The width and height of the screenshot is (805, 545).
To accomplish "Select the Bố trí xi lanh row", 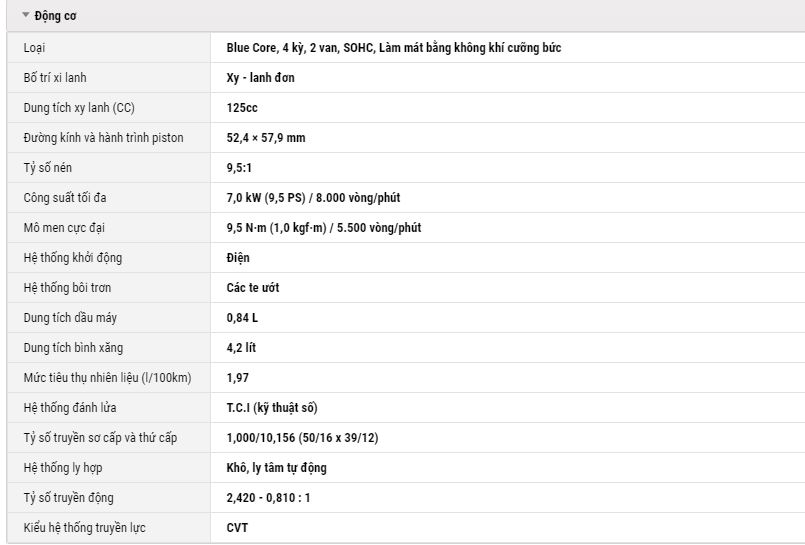I will click(406, 77).
